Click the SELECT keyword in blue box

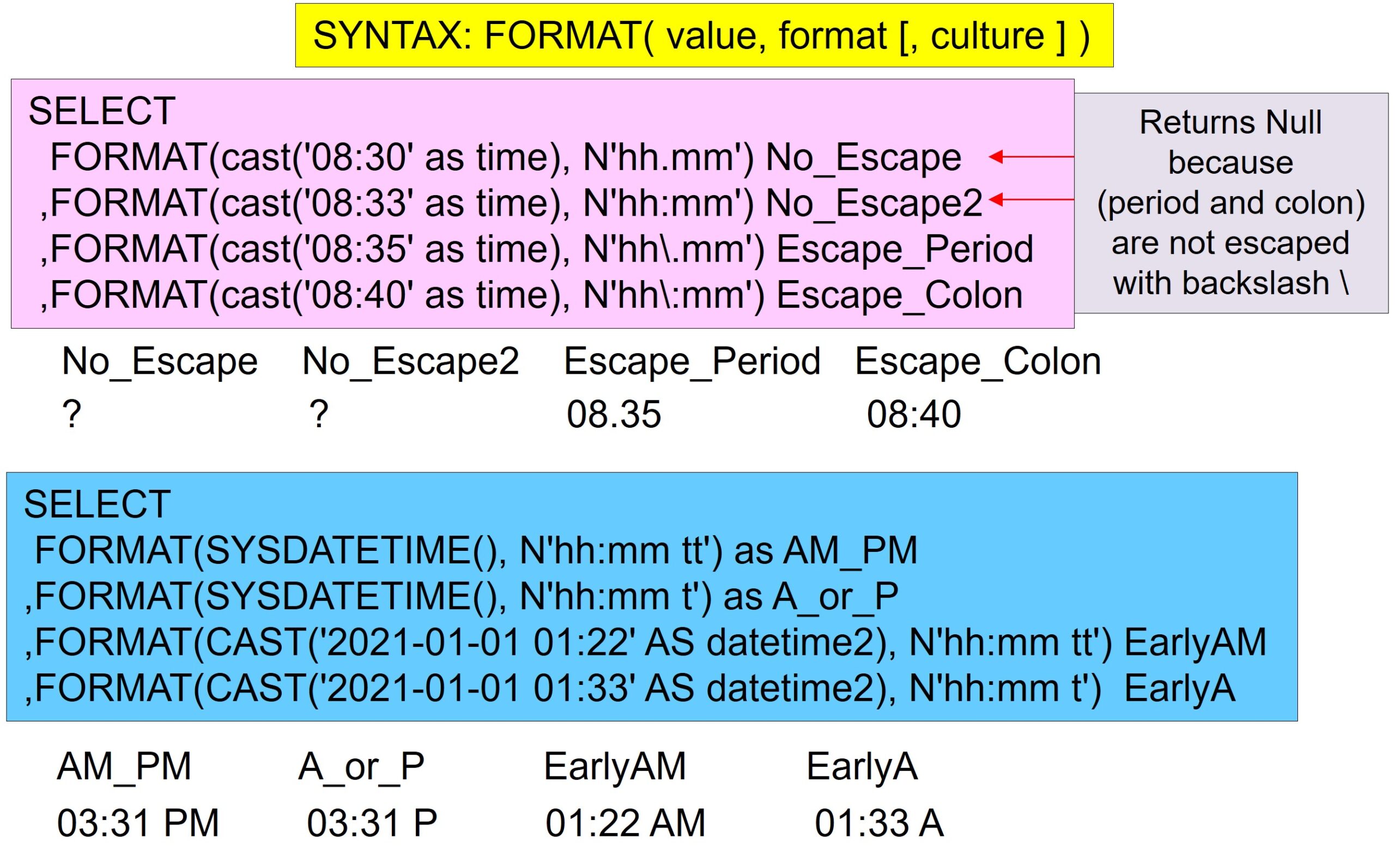coord(97,504)
